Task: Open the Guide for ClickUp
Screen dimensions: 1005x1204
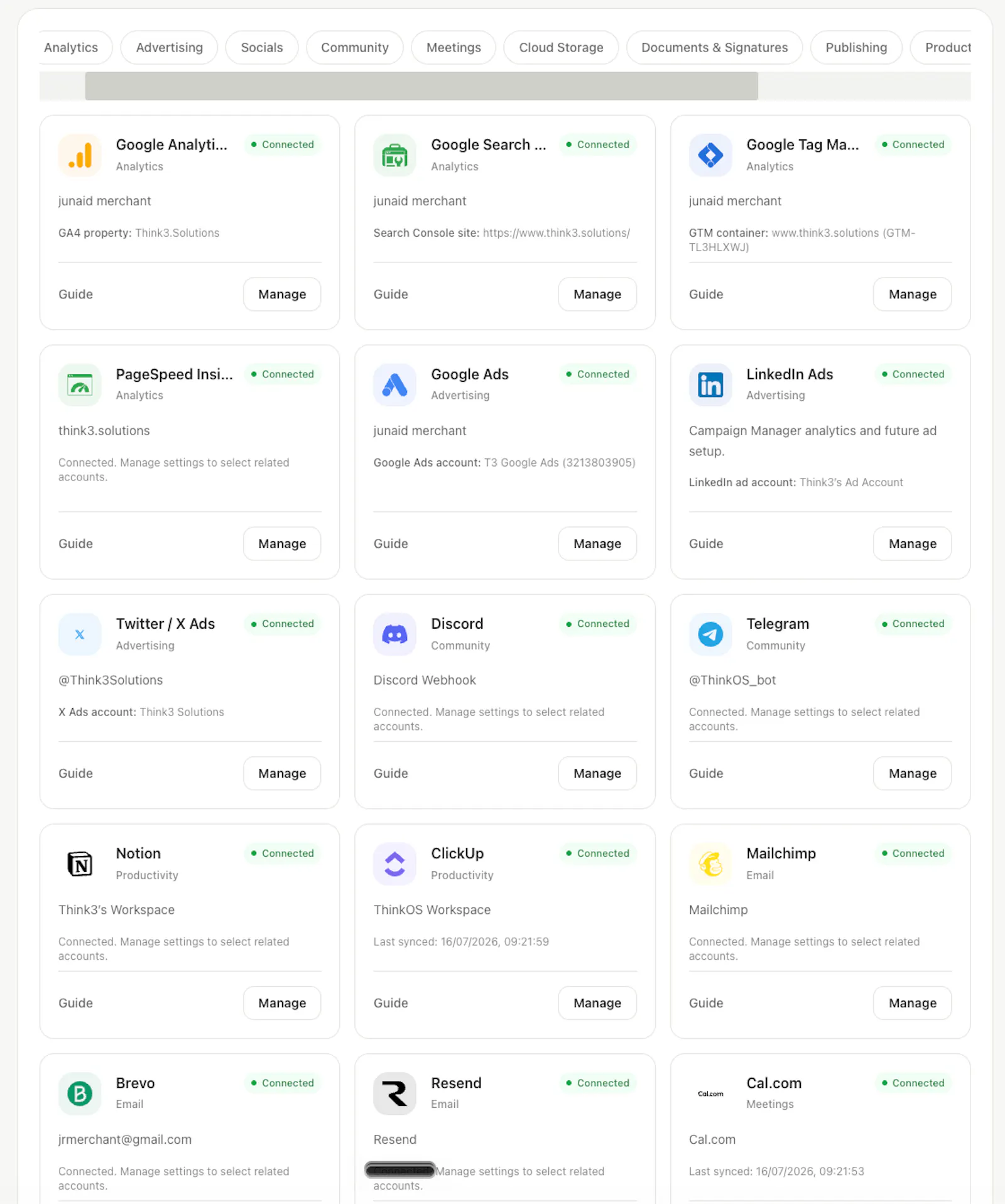Action: pyautogui.click(x=391, y=1003)
